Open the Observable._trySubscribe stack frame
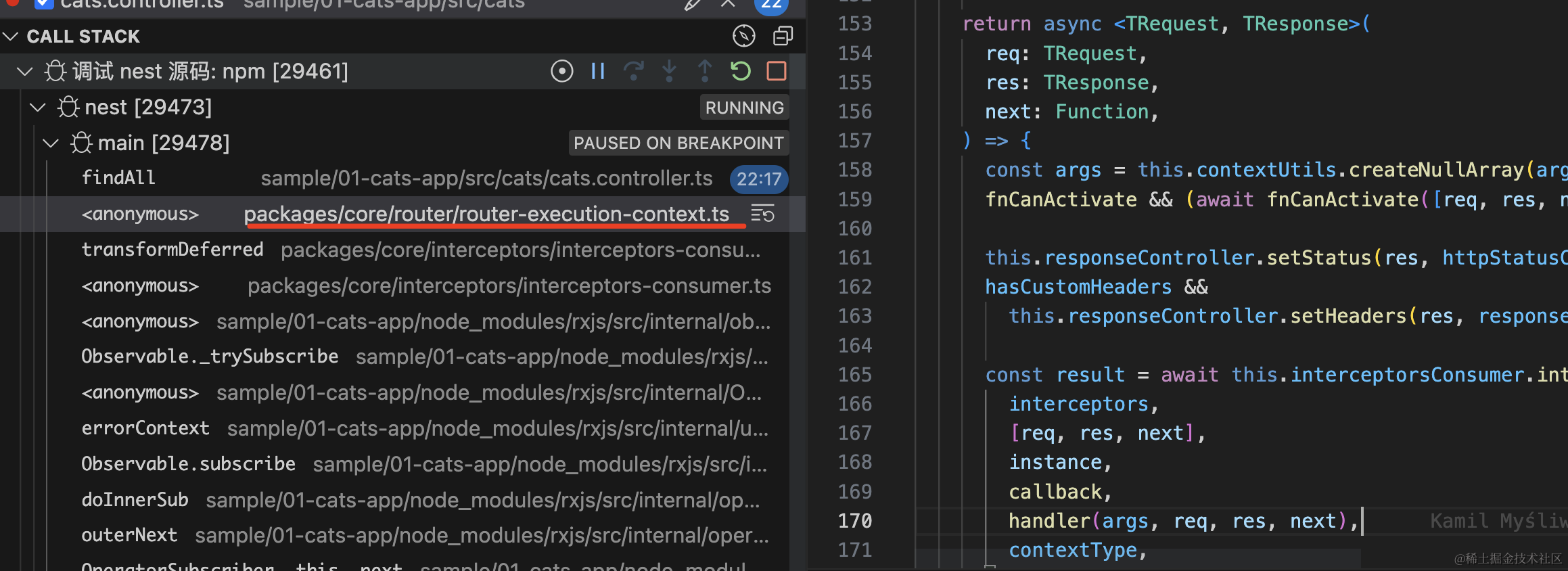 pyautogui.click(x=210, y=357)
